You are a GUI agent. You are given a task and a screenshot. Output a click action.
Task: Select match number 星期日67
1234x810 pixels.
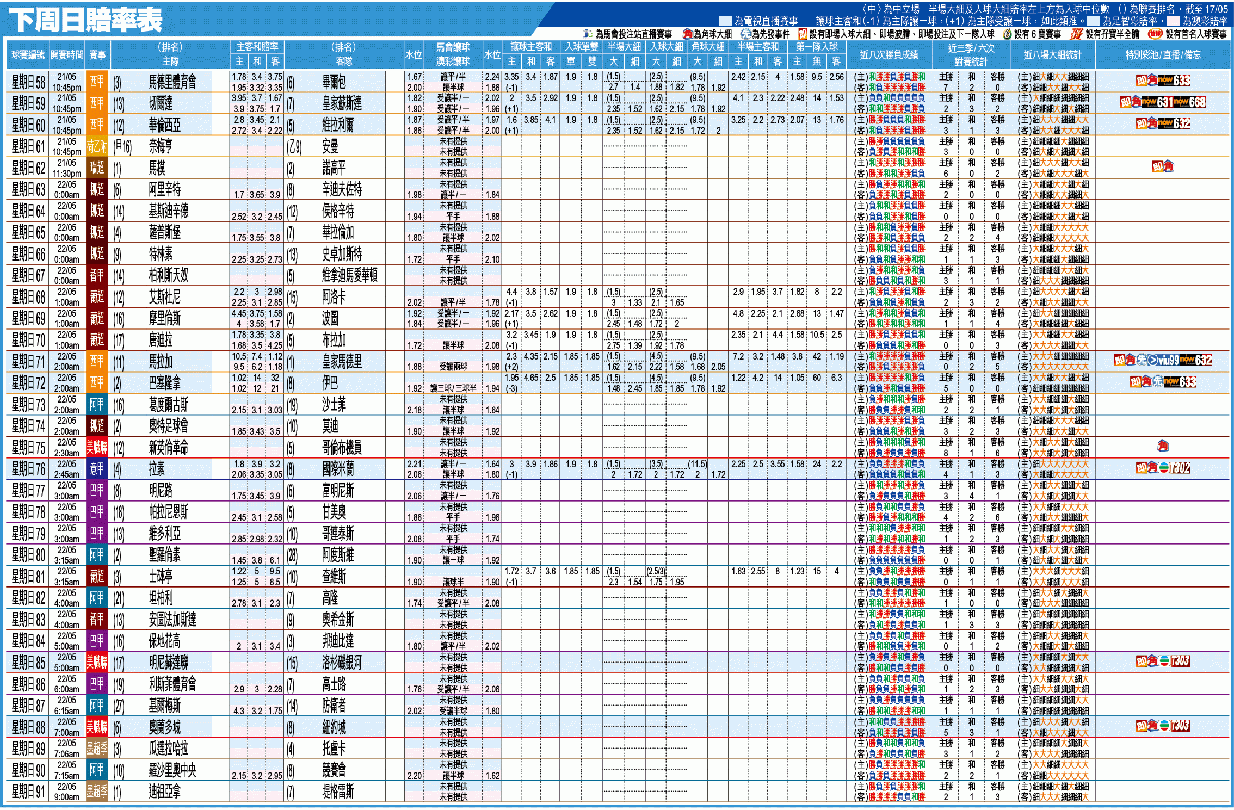[x=27, y=274]
